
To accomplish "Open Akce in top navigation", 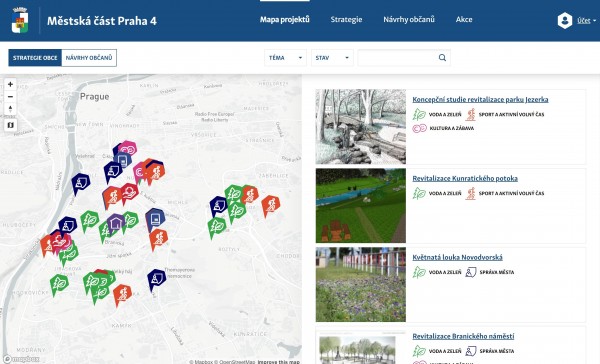I will [x=464, y=20].
